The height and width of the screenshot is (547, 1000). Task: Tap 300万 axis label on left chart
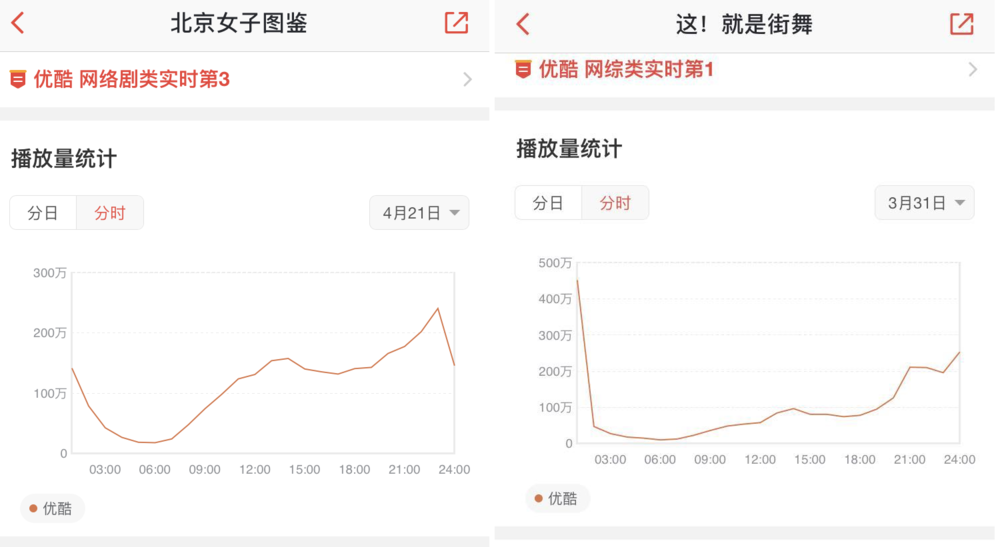(x=50, y=273)
